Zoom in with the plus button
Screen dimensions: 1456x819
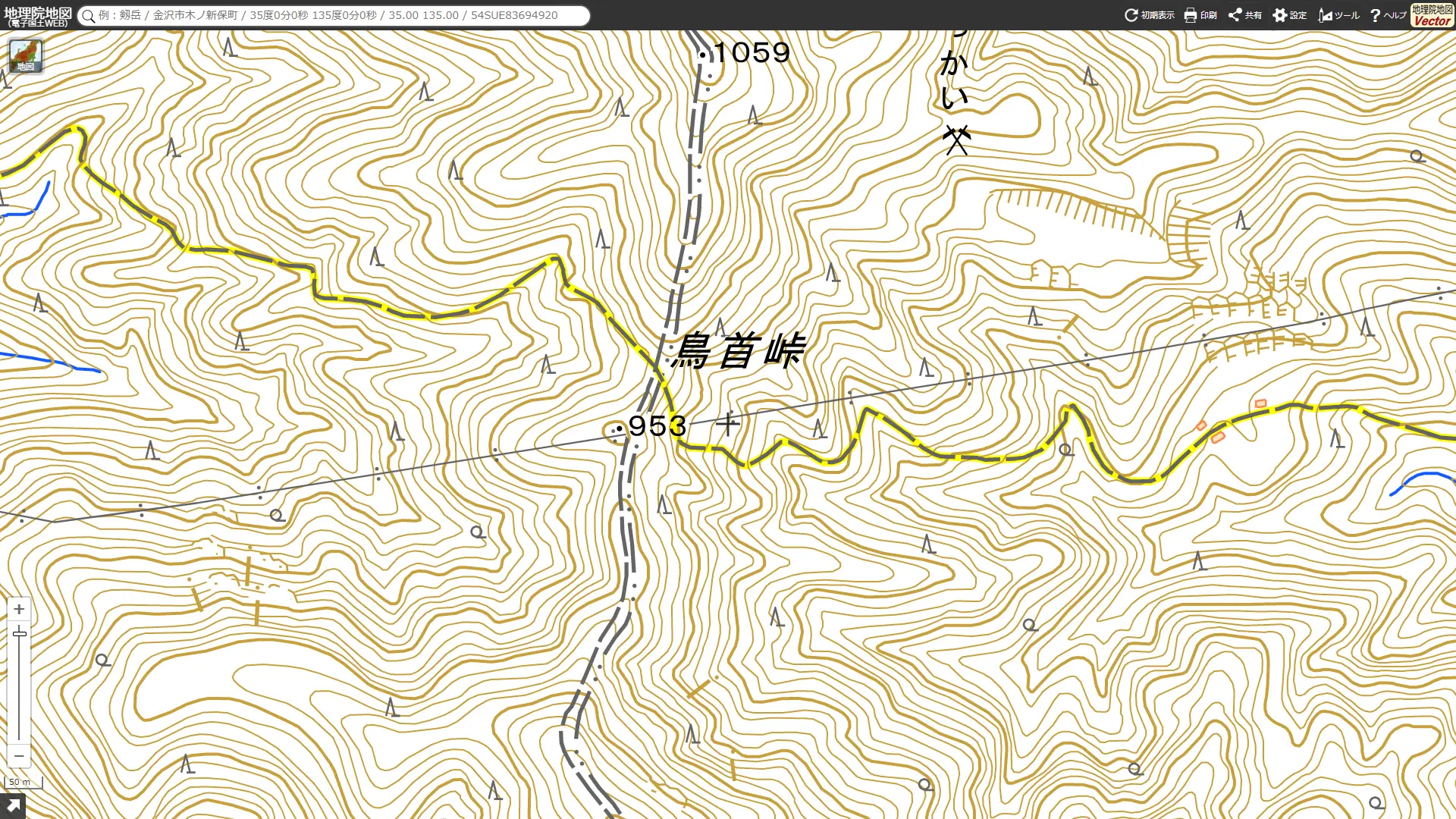(19, 609)
